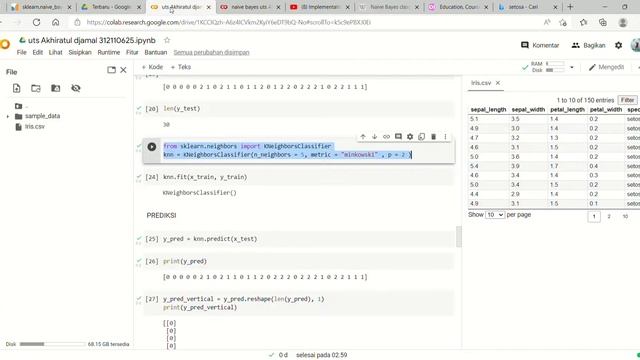Open the rows per page dropdown
Screen dimensions: 640x360
[495, 215]
